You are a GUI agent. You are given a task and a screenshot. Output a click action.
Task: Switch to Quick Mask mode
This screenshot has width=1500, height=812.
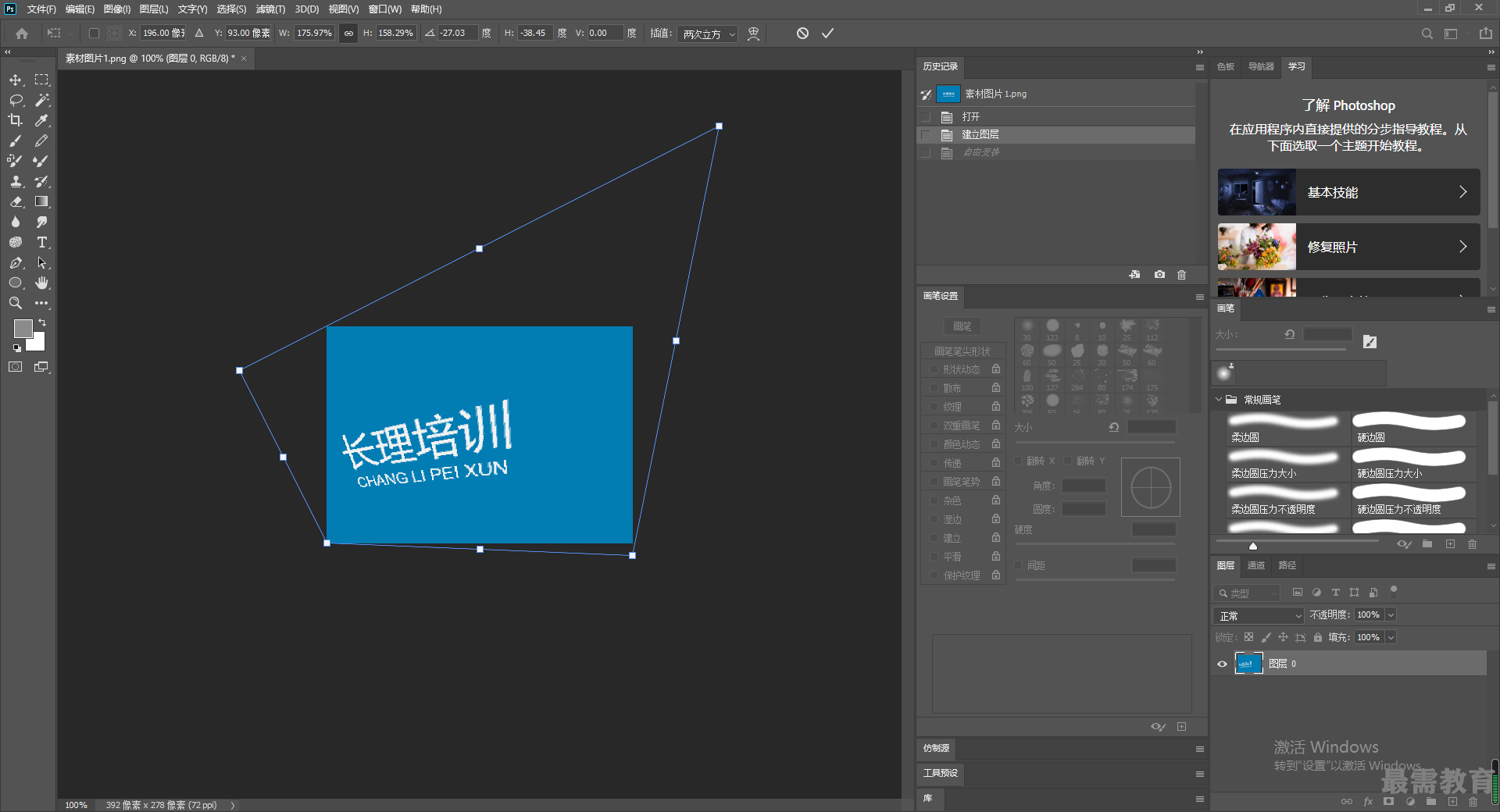click(x=16, y=366)
